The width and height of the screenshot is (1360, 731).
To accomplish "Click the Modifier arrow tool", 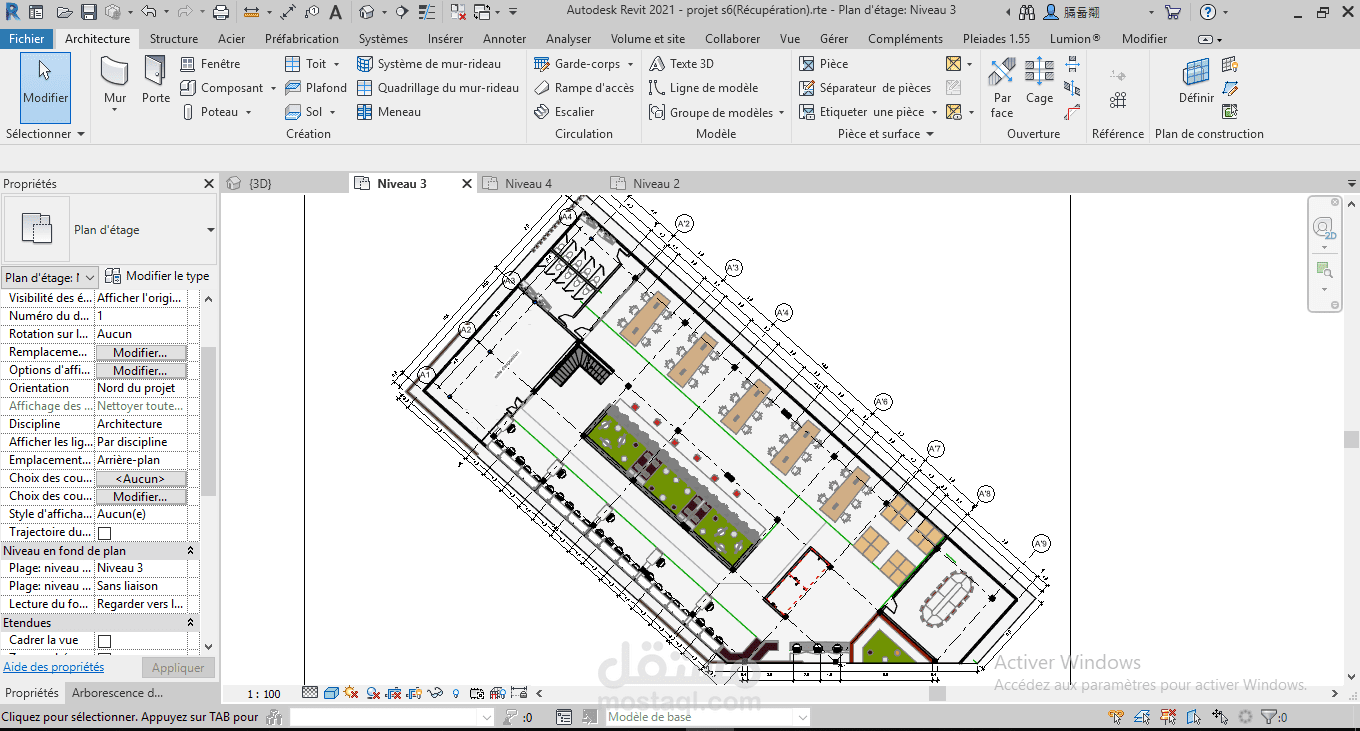I will pos(45,88).
